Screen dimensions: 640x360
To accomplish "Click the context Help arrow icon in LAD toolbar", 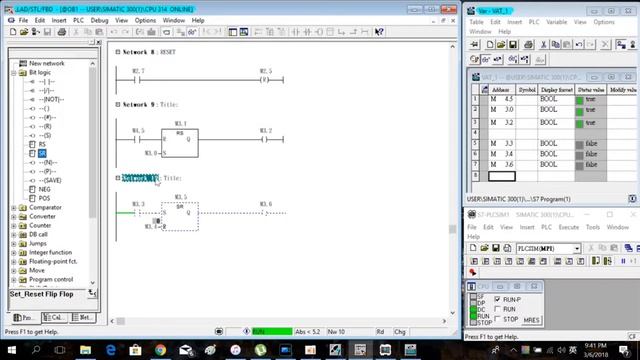I will point(379,32).
